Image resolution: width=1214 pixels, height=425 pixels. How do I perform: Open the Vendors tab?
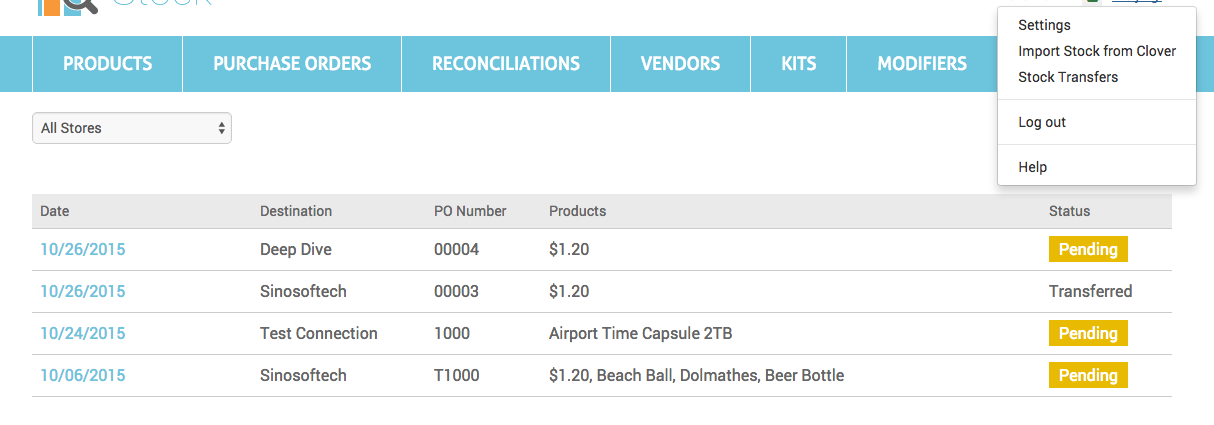tap(680, 64)
